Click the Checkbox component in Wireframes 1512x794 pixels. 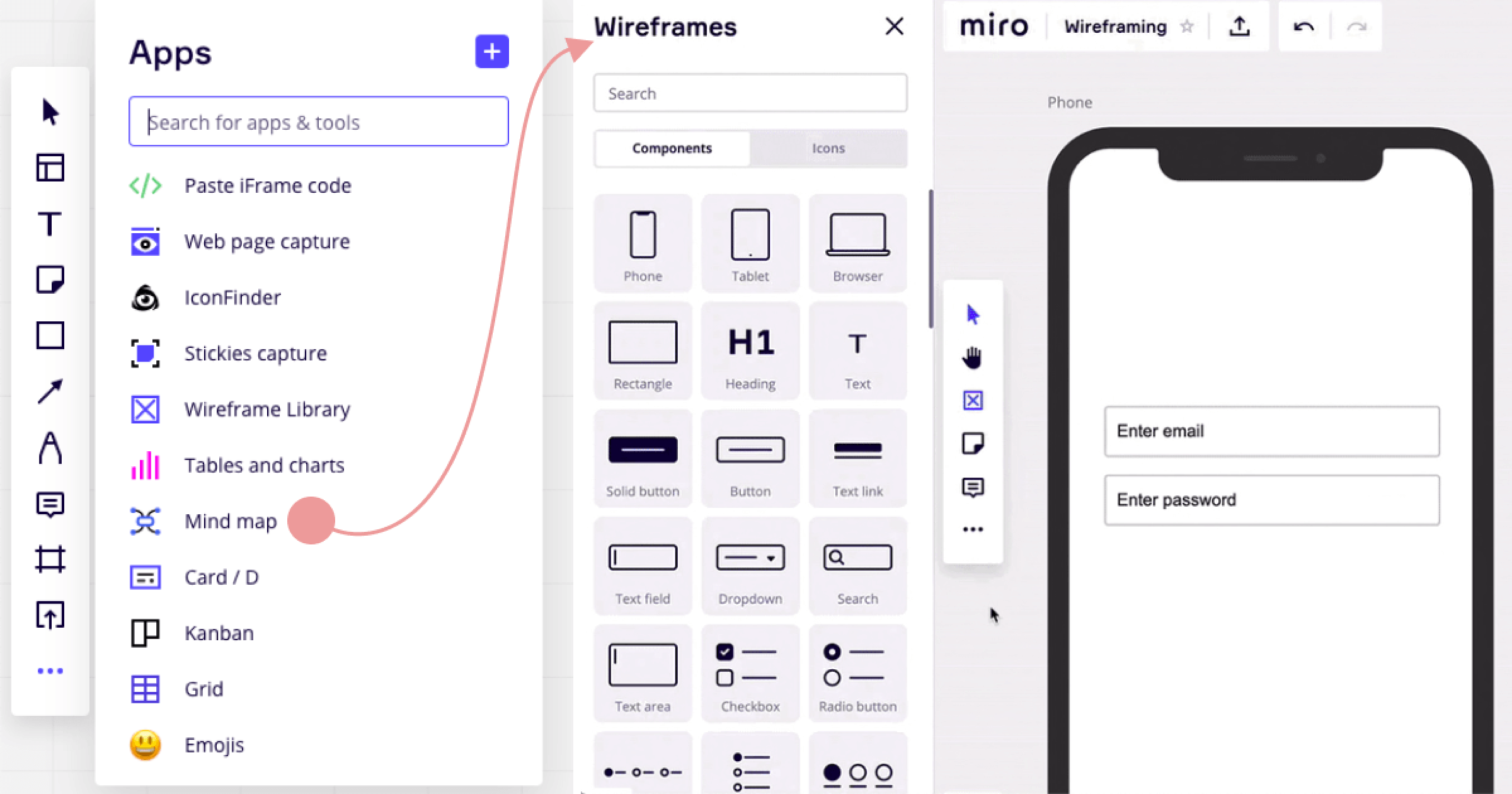pyautogui.click(x=750, y=675)
